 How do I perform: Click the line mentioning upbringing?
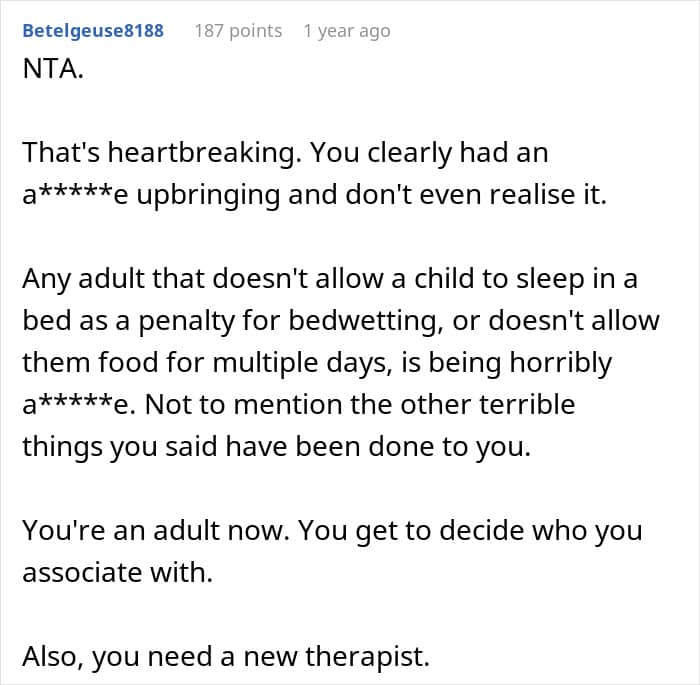click(x=315, y=194)
